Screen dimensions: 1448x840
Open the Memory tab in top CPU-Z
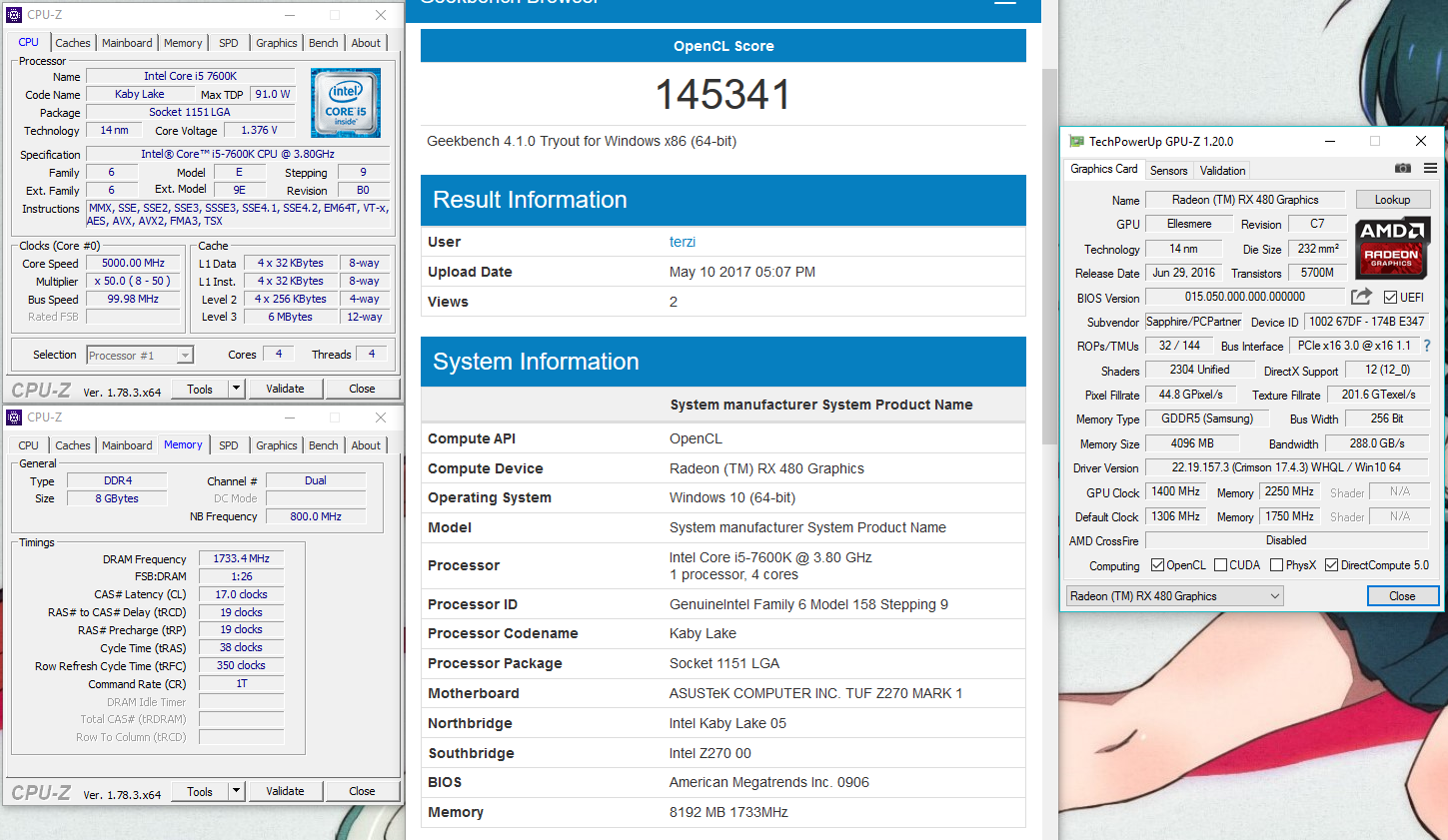(183, 43)
